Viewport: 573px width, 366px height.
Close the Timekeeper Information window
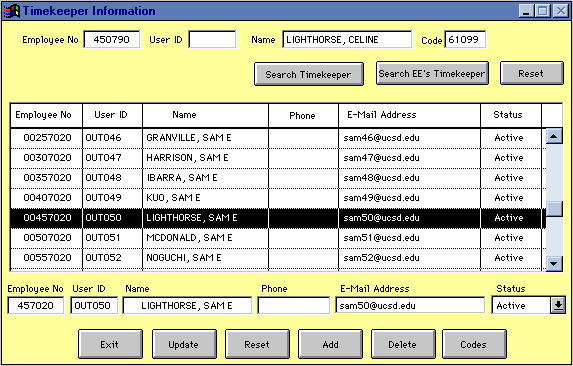561,11
